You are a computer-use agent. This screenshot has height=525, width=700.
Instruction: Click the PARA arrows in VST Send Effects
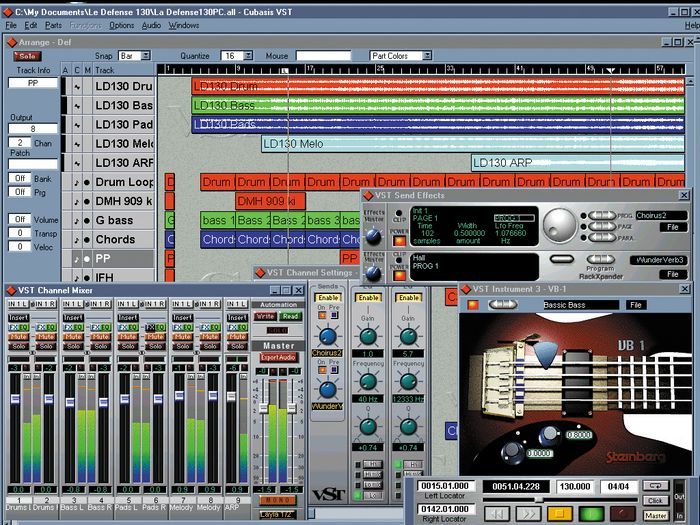point(601,237)
